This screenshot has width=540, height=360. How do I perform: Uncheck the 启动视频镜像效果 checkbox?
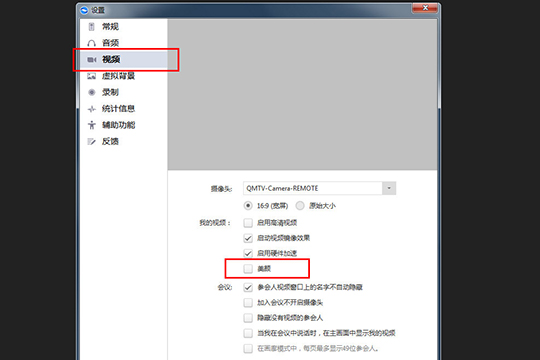(x=248, y=238)
